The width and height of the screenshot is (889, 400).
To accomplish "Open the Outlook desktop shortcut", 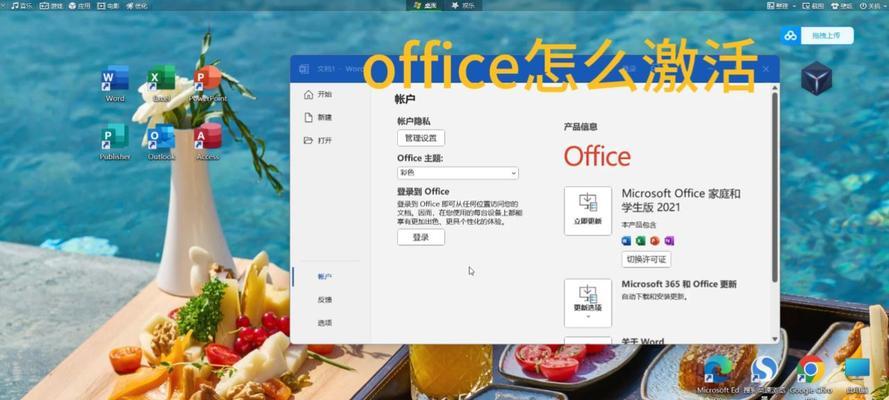I will click(x=162, y=142).
